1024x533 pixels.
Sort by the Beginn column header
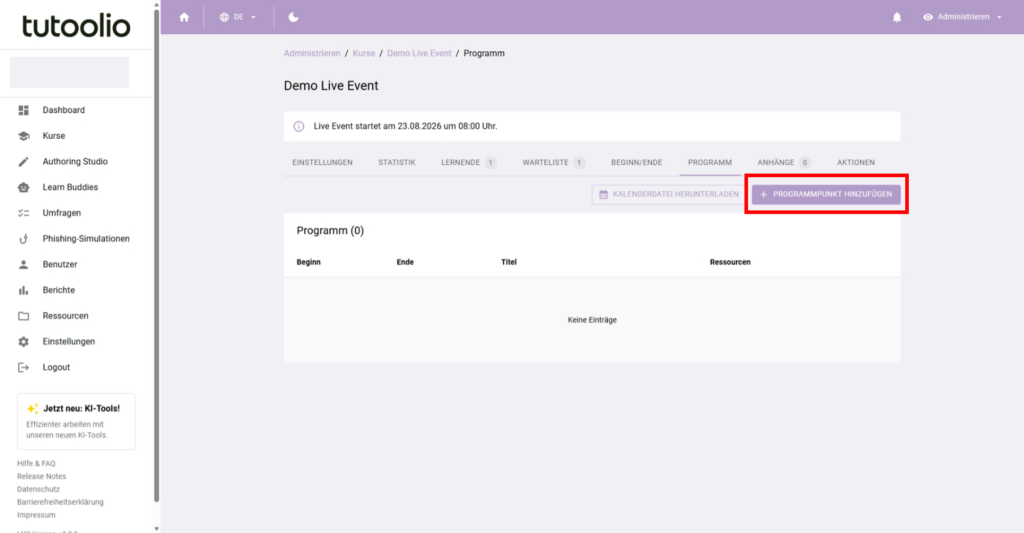coord(308,262)
